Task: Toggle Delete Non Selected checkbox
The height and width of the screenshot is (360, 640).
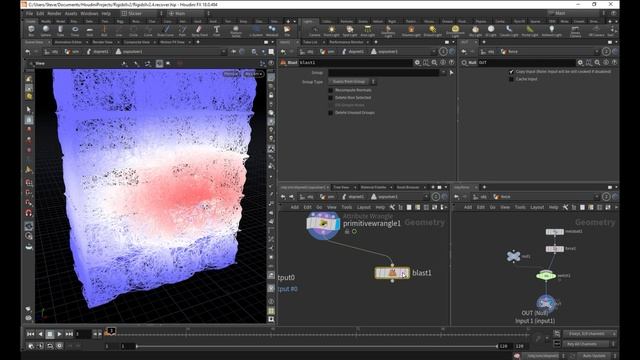Action: [x=331, y=98]
